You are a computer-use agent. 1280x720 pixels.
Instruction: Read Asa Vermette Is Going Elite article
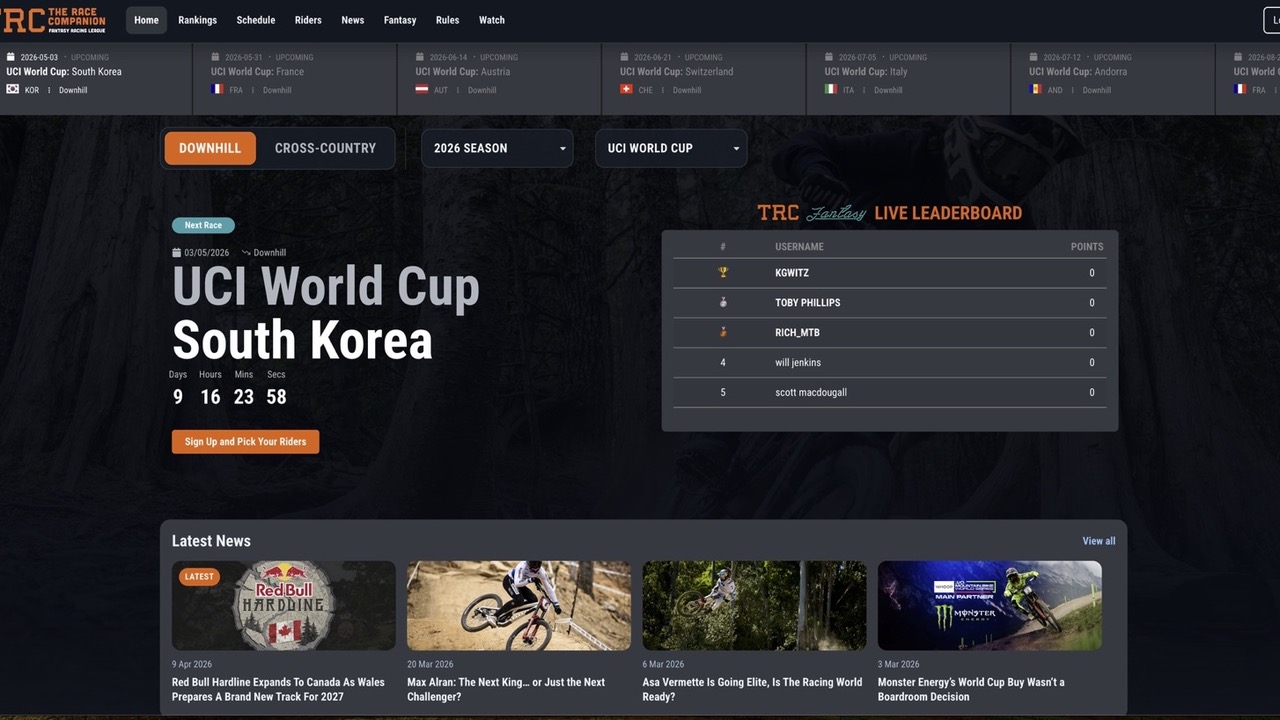coord(752,689)
